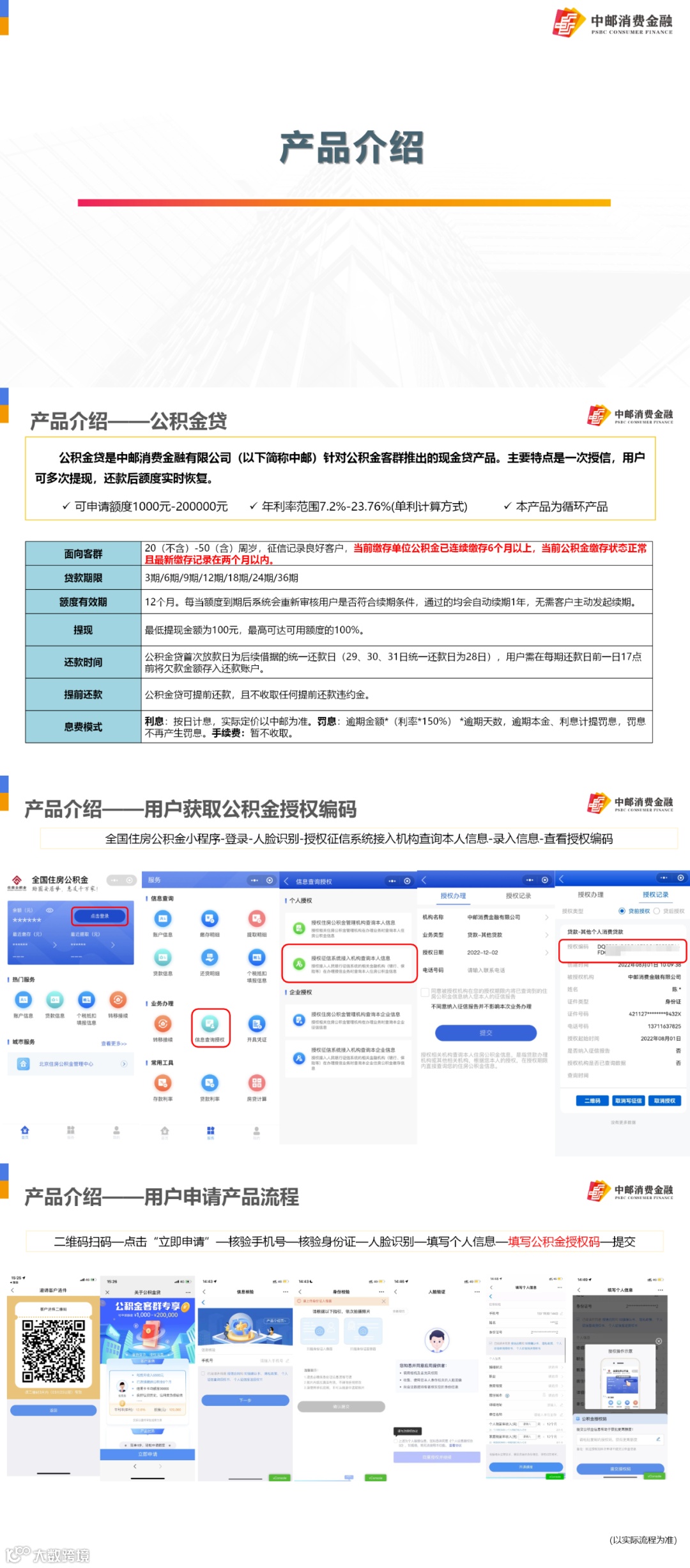Tap home icon in 全国住房公积金 bottom bar
The height and width of the screenshot is (1568, 690).
click(25, 1131)
